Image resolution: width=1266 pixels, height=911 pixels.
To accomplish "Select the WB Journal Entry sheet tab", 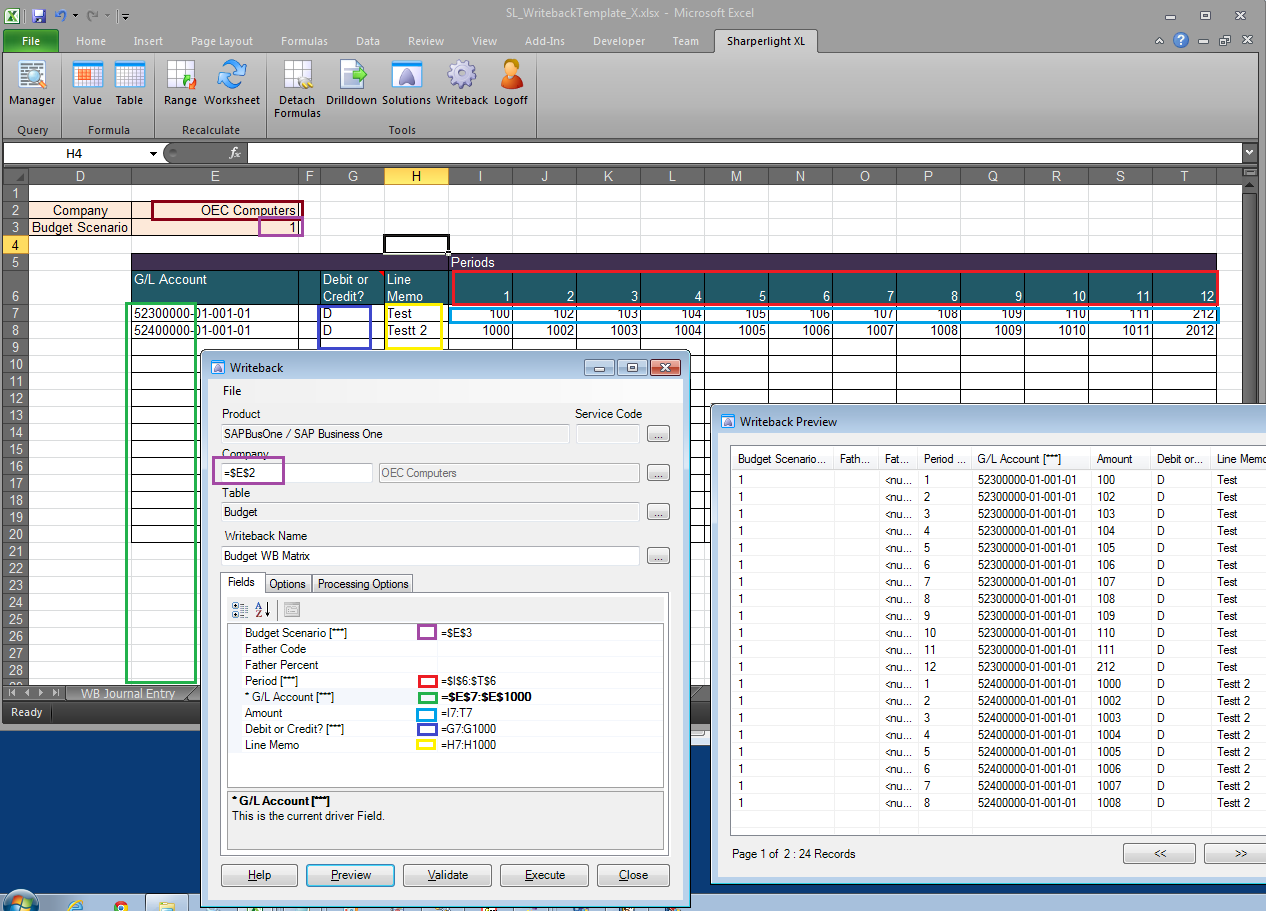I will coord(128,693).
